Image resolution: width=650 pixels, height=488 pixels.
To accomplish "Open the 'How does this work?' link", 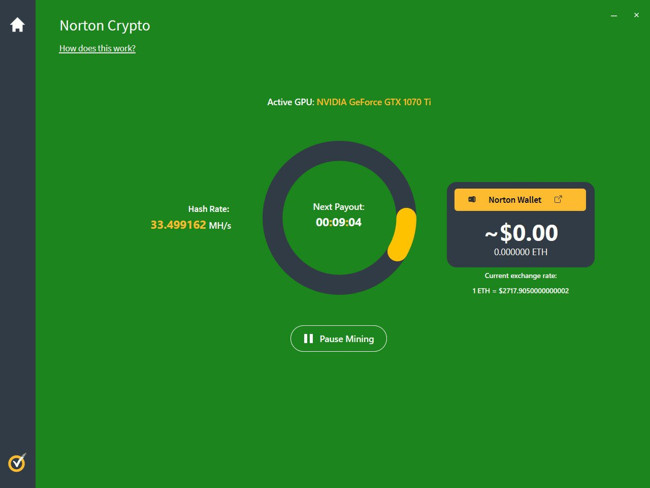I will tap(97, 49).
